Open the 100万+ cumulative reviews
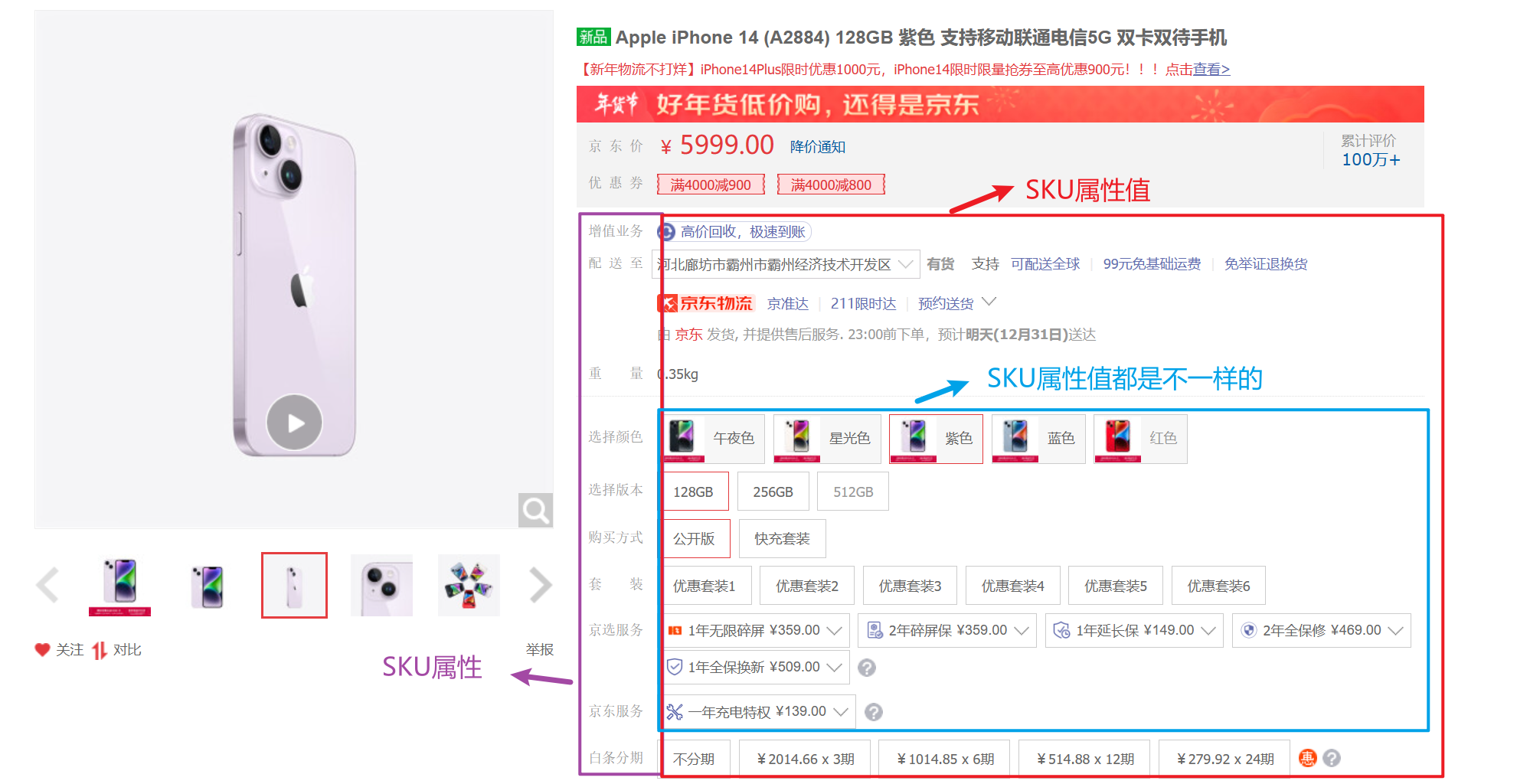The width and height of the screenshot is (1517, 784). (1371, 159)
